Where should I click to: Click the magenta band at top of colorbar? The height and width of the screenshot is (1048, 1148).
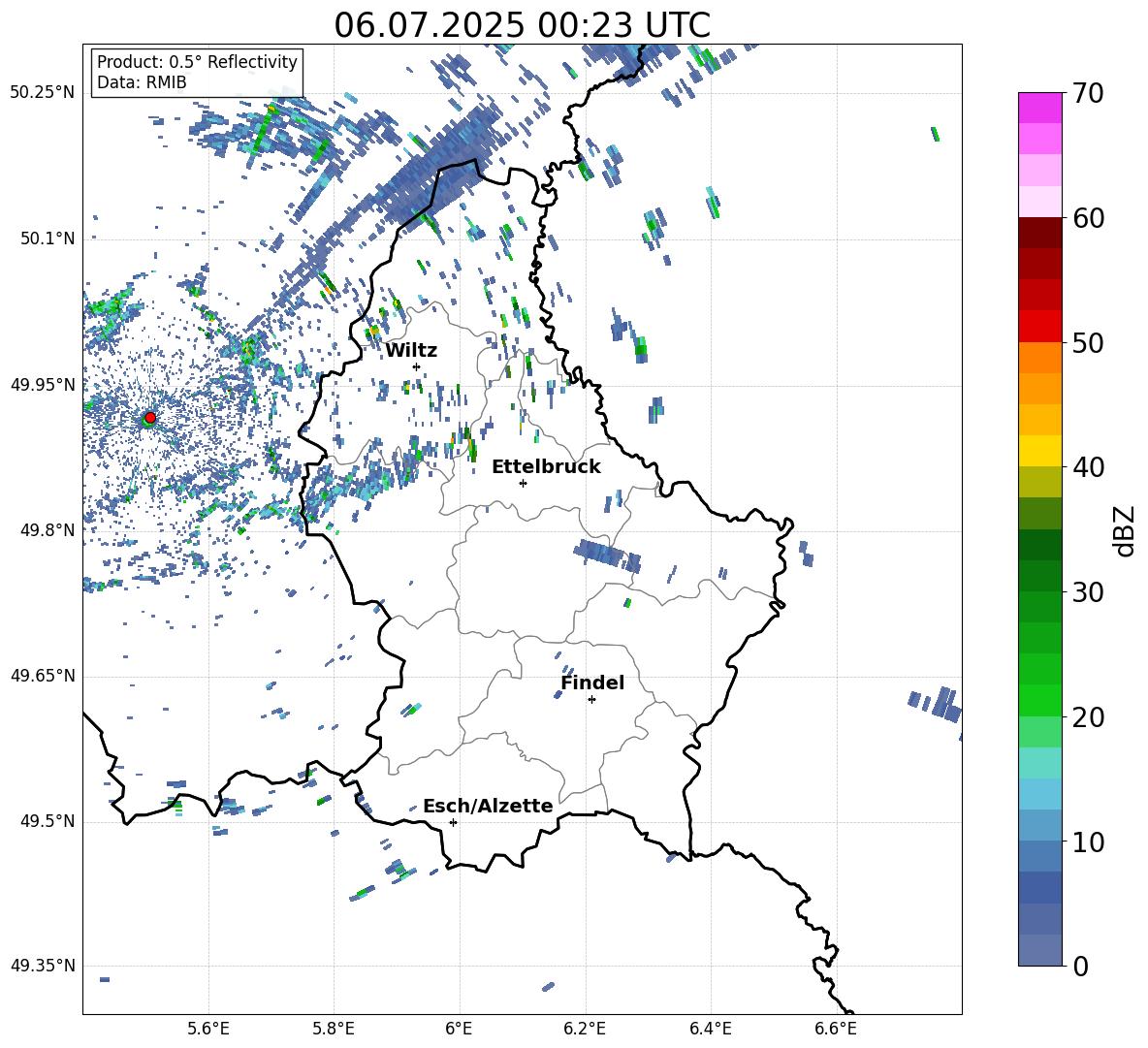1039,108
